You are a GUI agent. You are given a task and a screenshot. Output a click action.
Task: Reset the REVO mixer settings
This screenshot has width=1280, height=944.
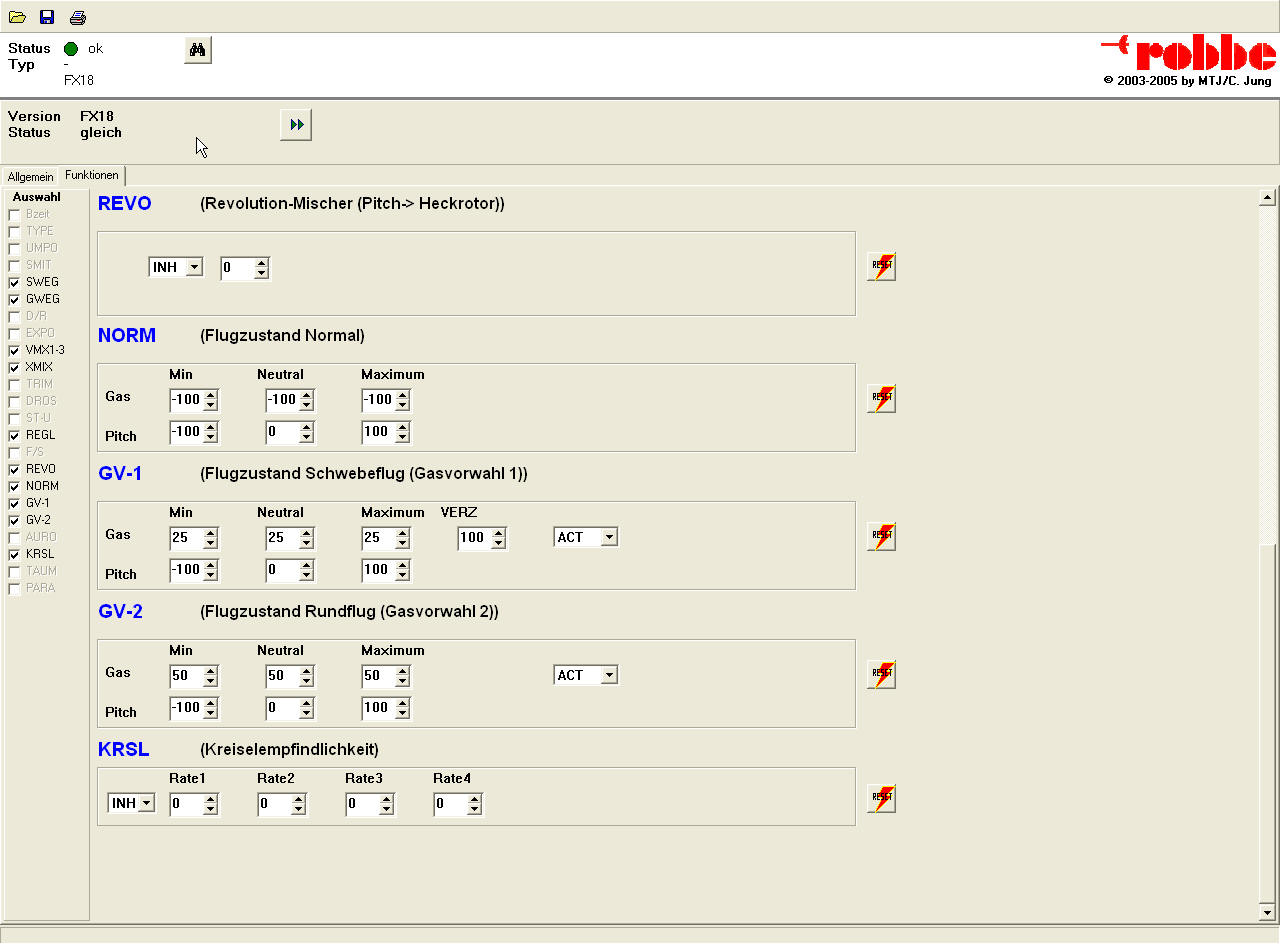pos(880,266)
